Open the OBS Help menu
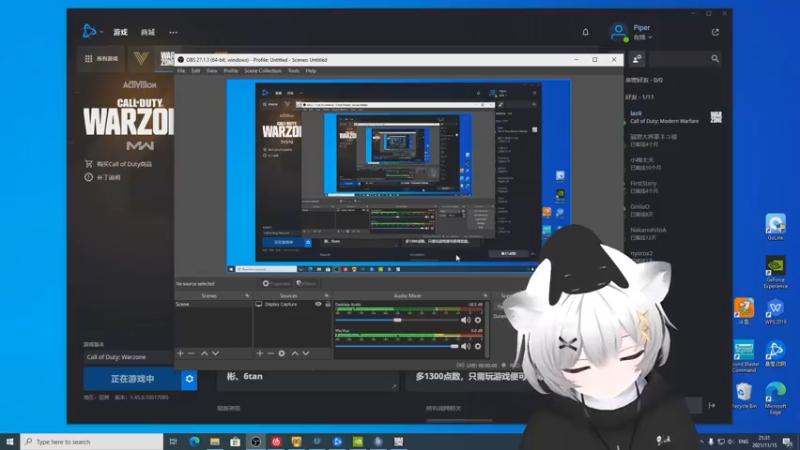Image resolution: width=800 pixels, height=450 pixels. 311,71
